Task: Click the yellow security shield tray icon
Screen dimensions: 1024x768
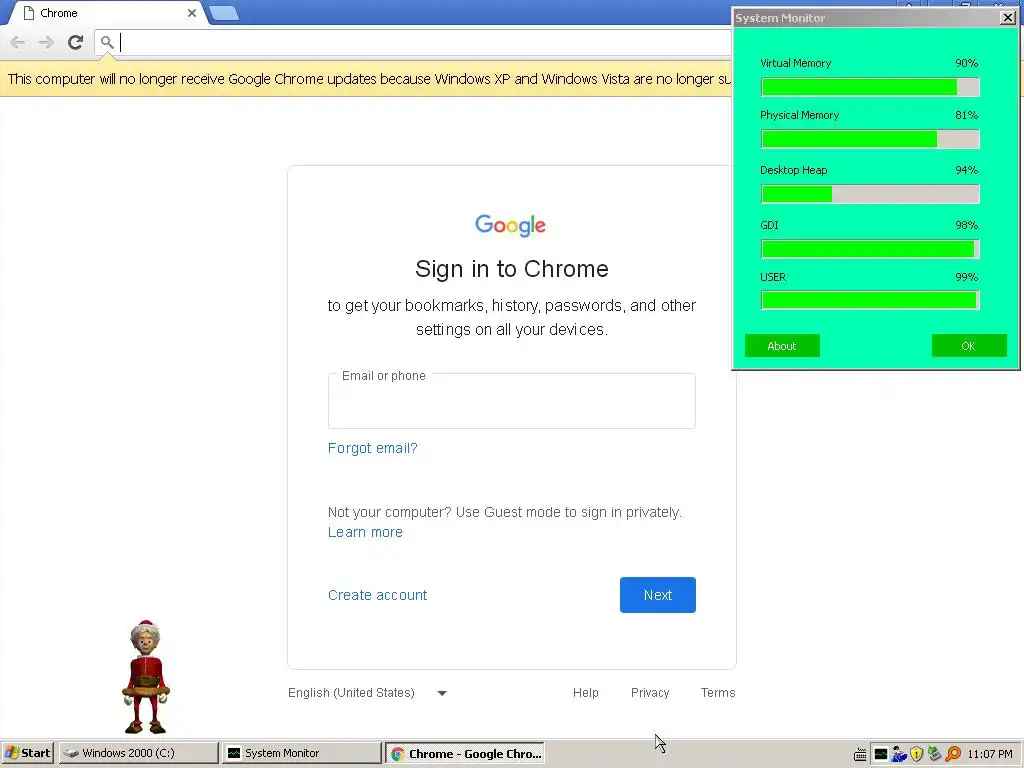Action: tap(916, 754)
